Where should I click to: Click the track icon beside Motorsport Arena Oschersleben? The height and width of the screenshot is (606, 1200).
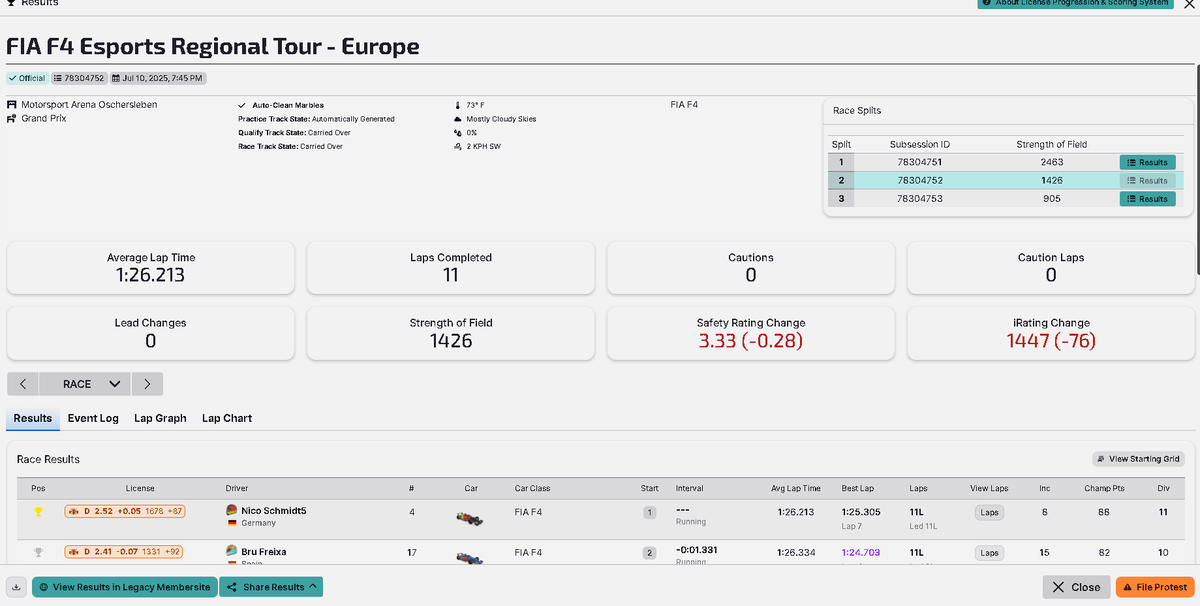click(x=12, y=104)
